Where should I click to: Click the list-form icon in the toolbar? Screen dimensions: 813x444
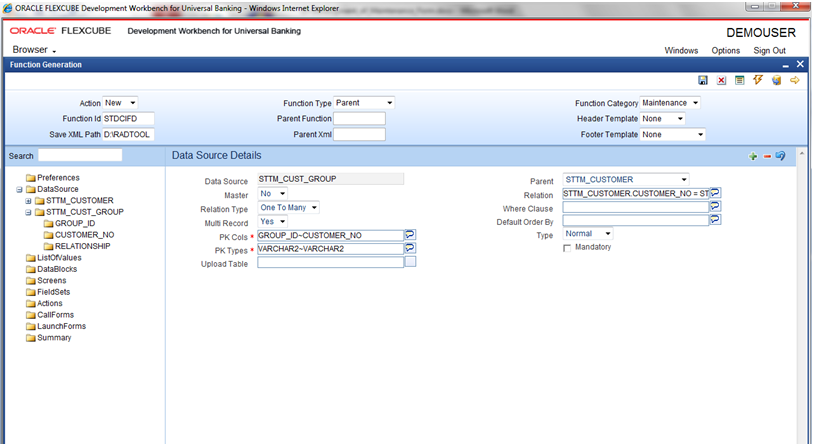coord(740,80)
